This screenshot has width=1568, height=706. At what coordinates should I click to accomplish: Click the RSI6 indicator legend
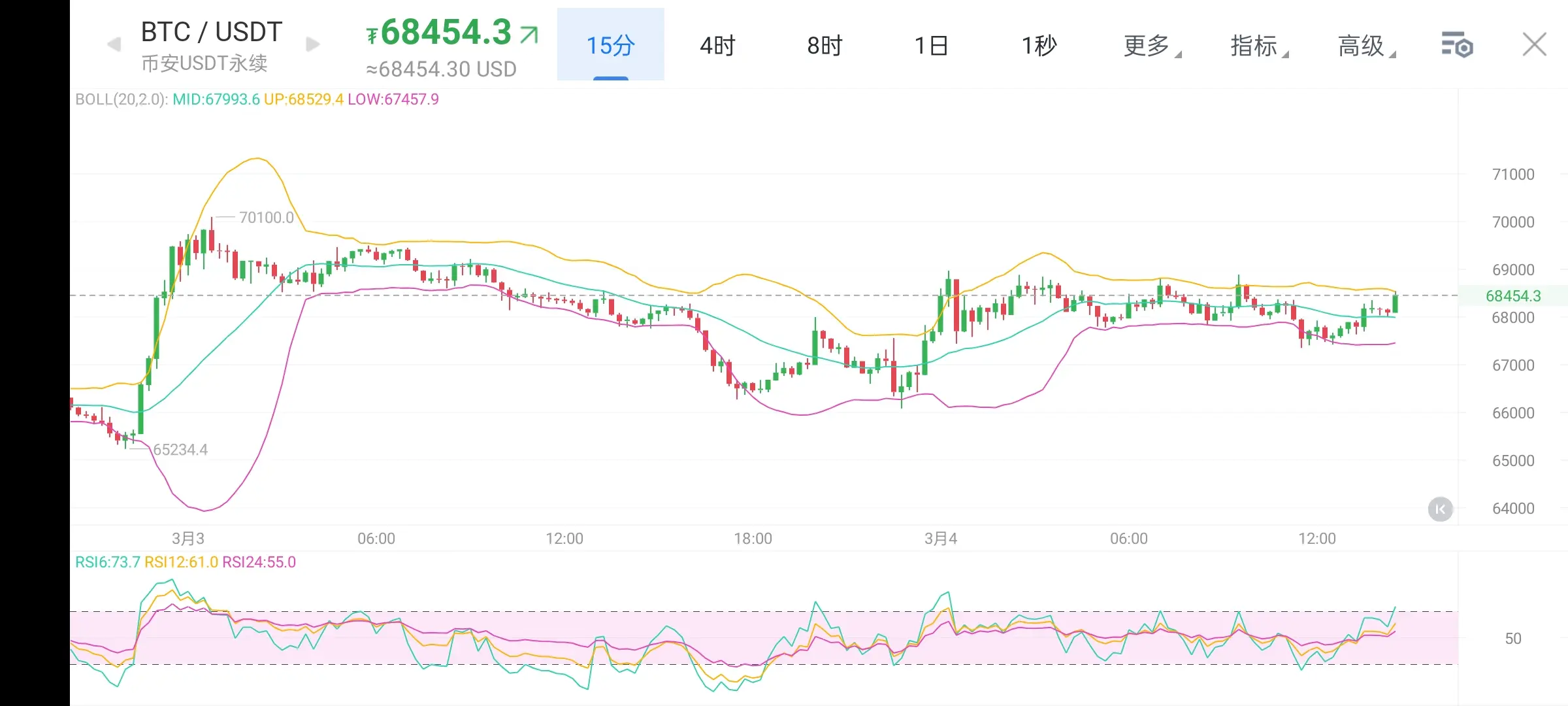point(107,562)
